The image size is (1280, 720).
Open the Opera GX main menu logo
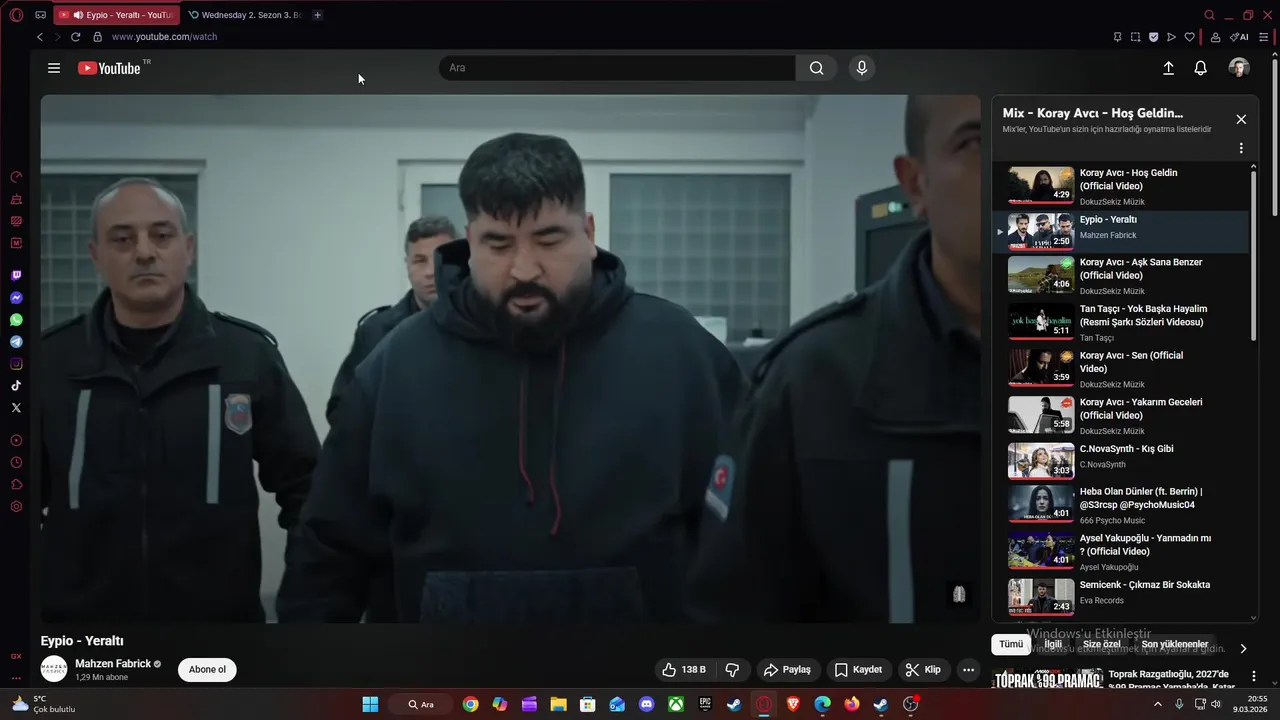tap(16, 15)
